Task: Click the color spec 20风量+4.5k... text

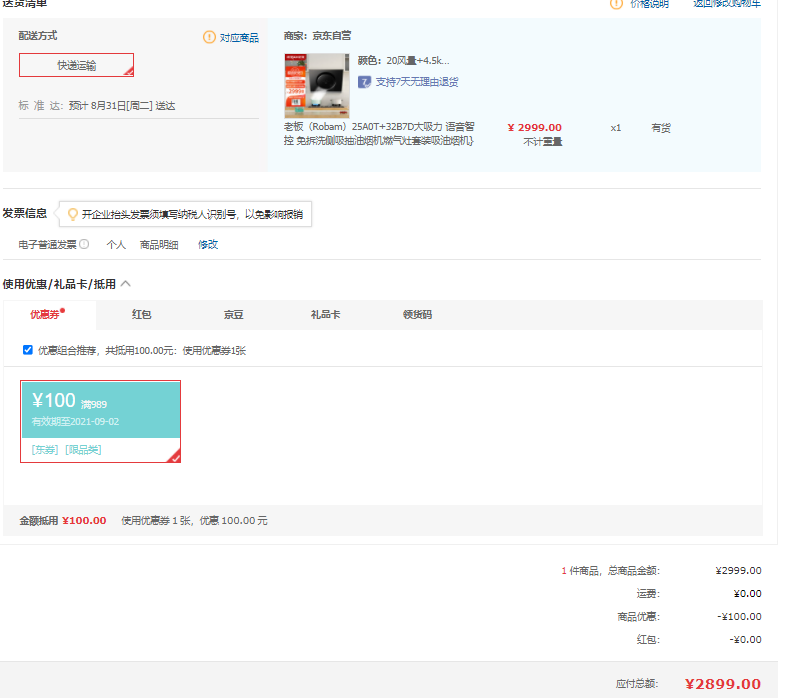Action: click(x=418, y=61)
